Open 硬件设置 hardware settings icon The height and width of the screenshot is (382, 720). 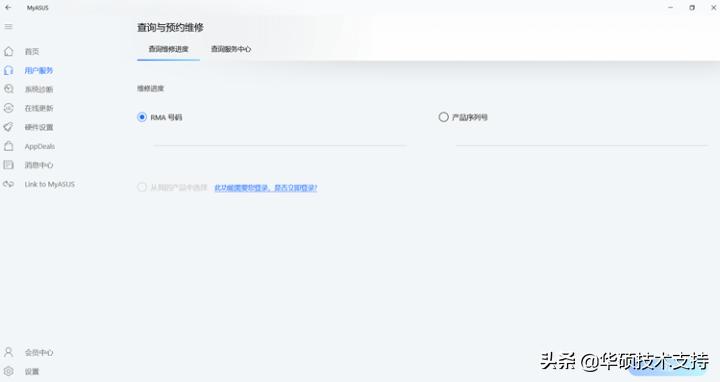[9, 127]
